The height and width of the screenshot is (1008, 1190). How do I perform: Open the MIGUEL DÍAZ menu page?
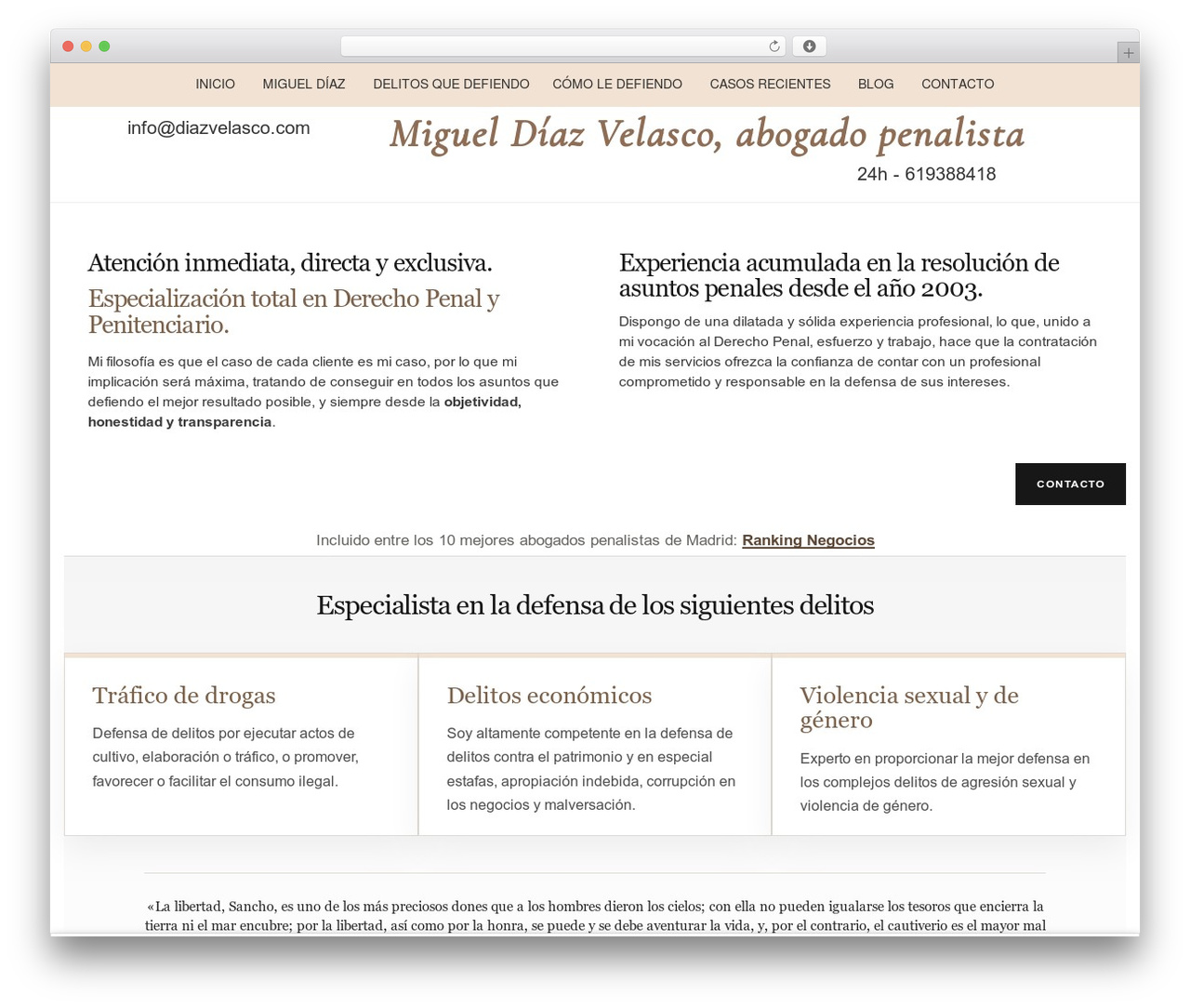click(304, 84)
